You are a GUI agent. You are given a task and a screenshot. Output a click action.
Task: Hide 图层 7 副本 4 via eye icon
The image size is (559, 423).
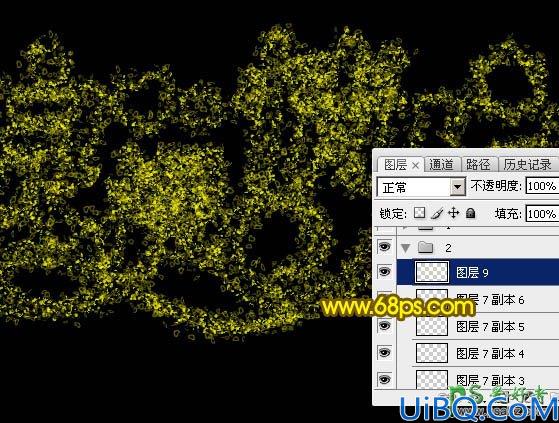(x=384, y=352)
